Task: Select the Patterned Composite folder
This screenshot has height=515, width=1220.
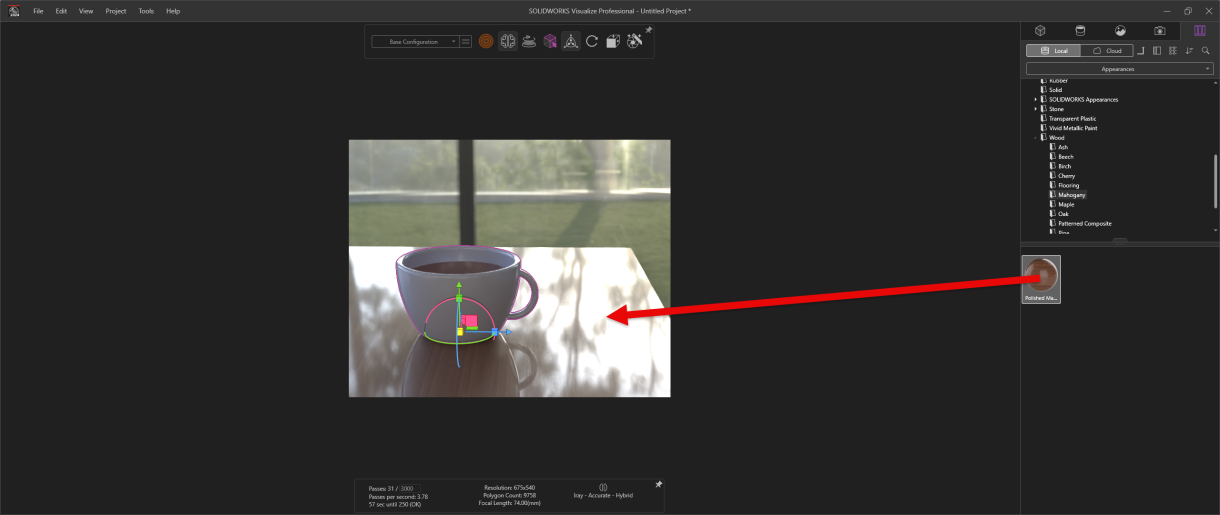Action: 1084,223
